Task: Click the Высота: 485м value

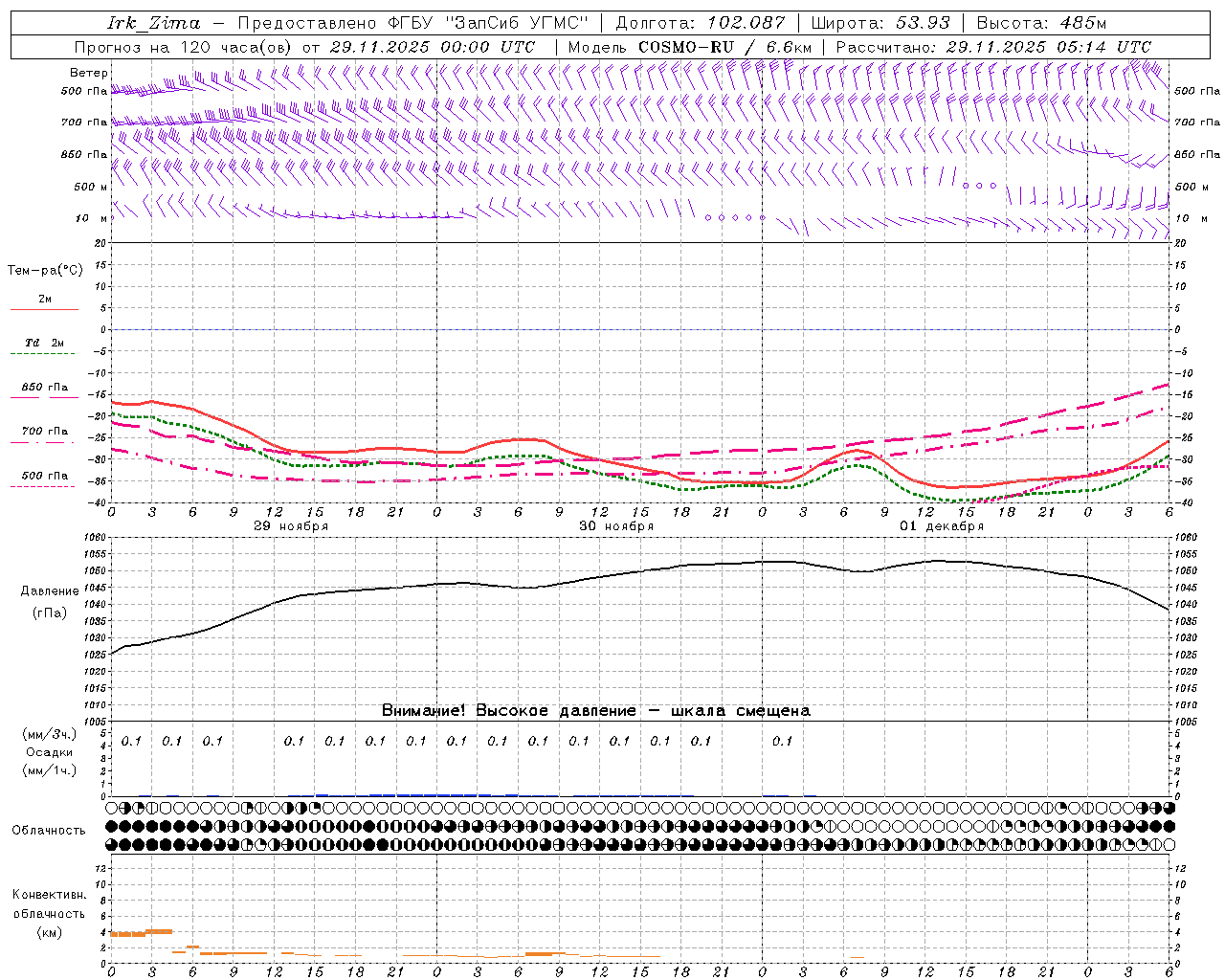Action: [1040, 23]
